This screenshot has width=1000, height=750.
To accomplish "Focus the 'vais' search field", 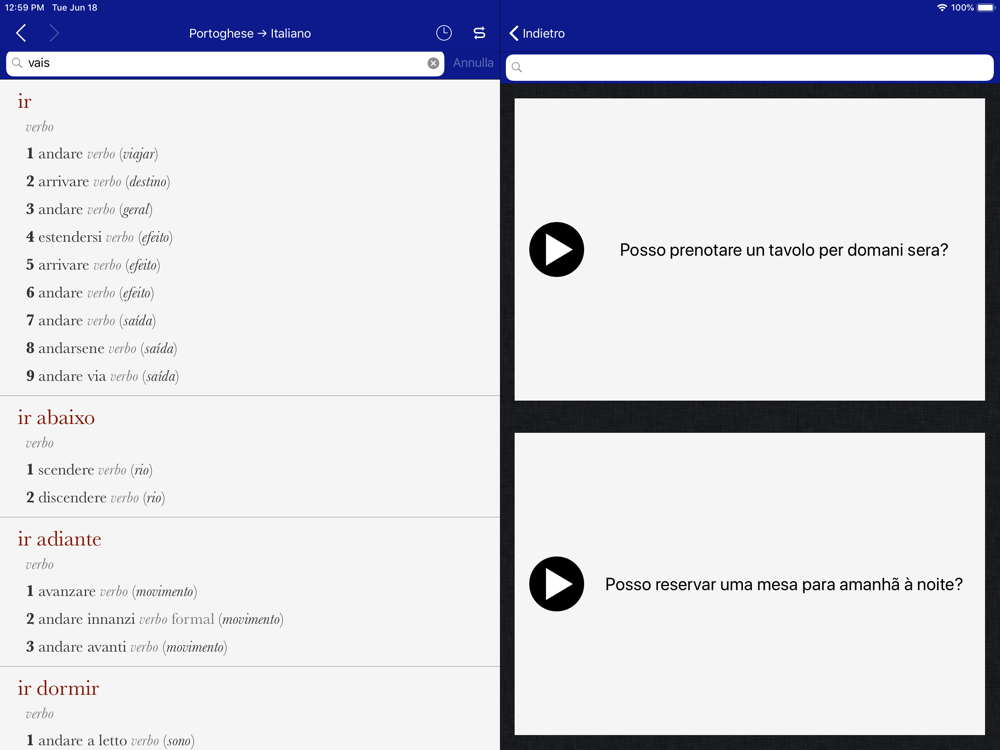I will [x=225, y=63].
